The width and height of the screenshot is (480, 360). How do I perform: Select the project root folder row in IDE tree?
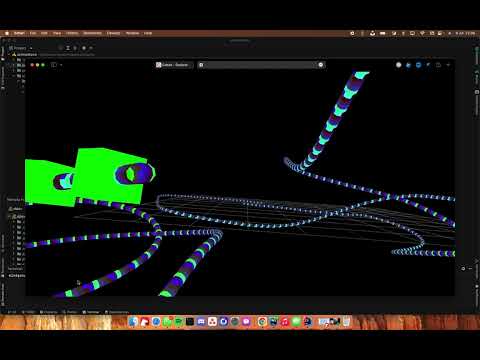[53, 54]
